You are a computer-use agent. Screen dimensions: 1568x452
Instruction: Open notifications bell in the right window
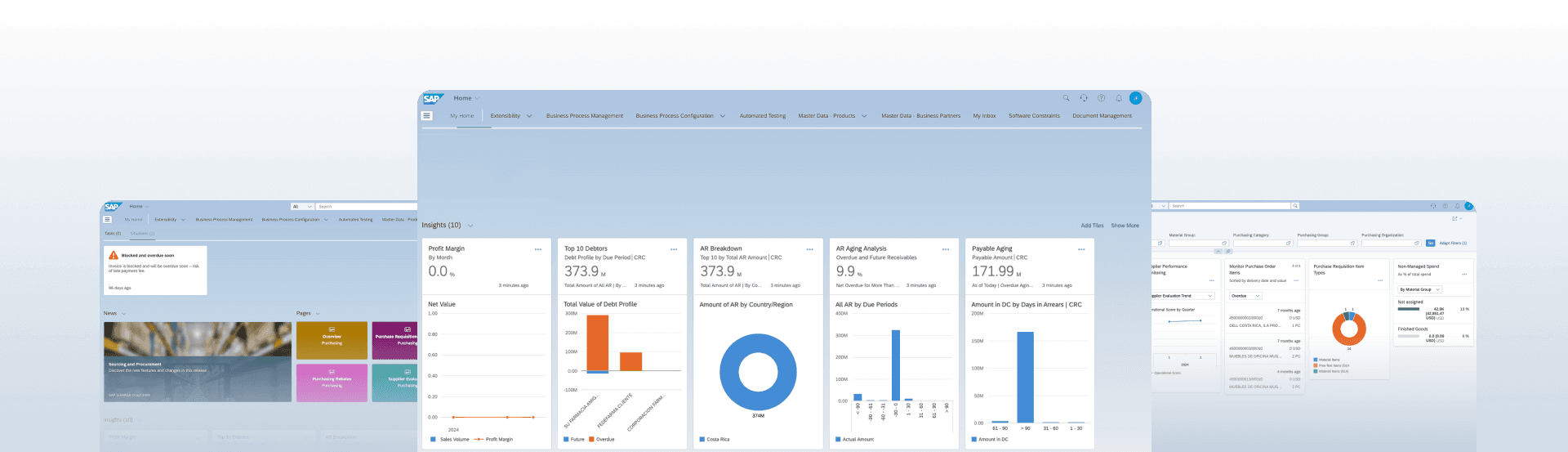pos(1457,206)
